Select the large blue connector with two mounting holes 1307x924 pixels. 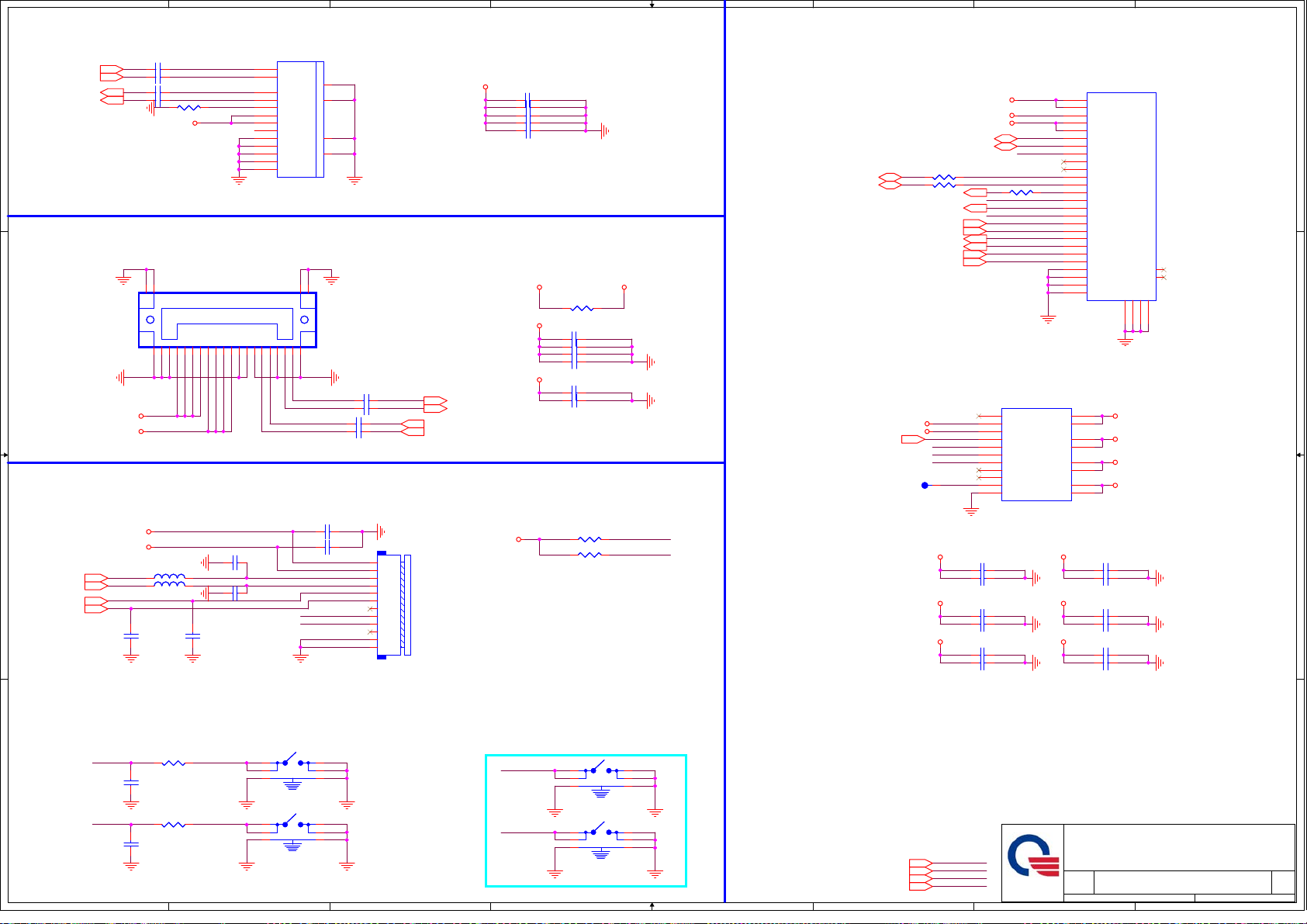227,320
